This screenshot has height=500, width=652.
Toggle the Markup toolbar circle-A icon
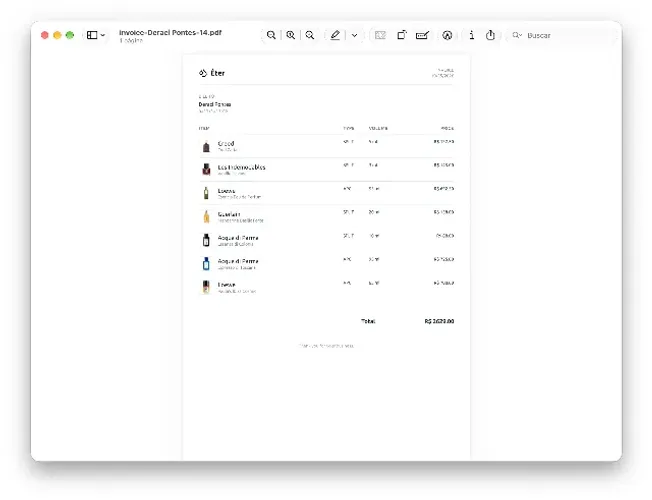(447, 35)
